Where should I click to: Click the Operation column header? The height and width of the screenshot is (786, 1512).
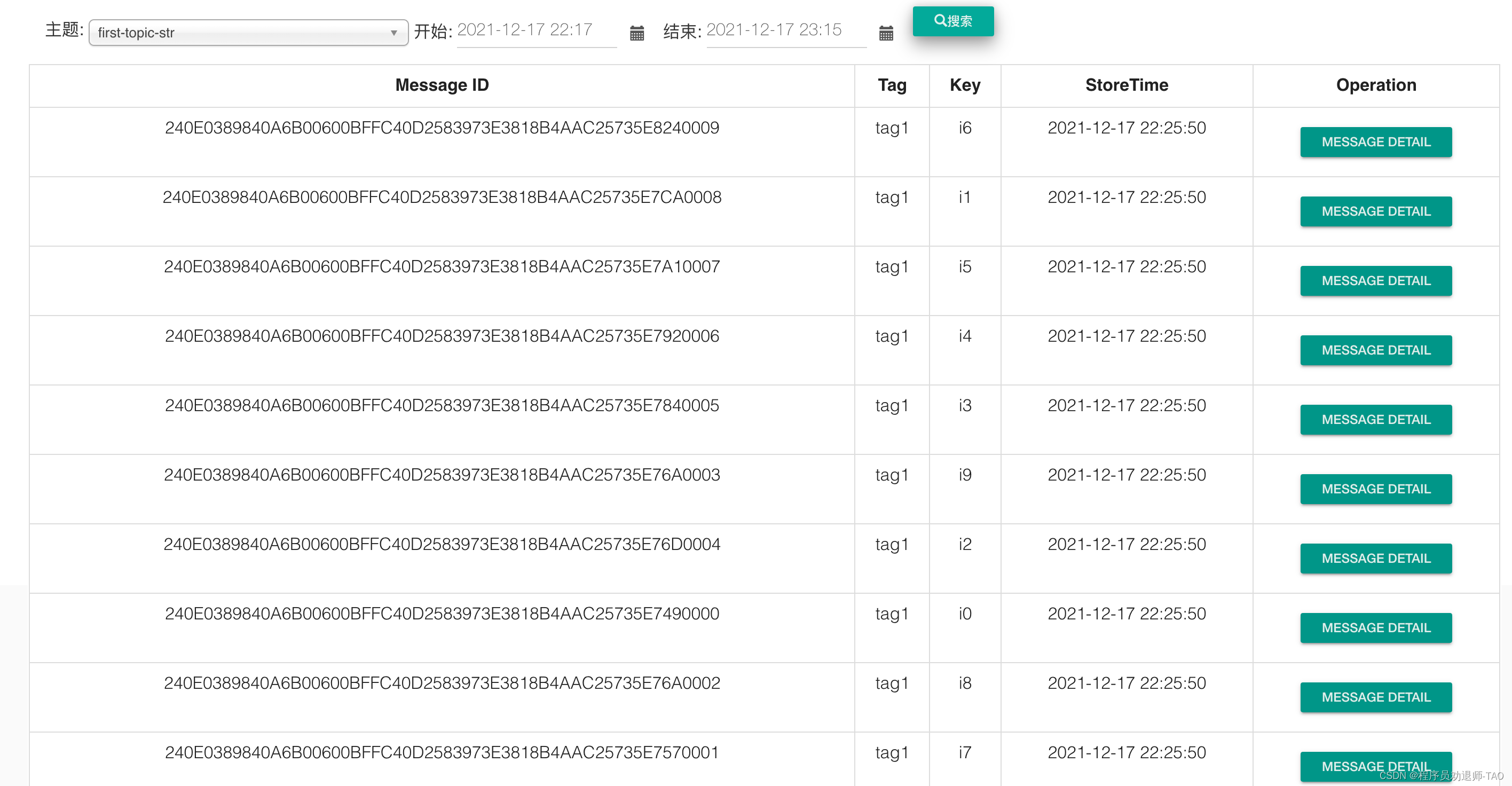pyautogui.click(x=1376, y=85)
